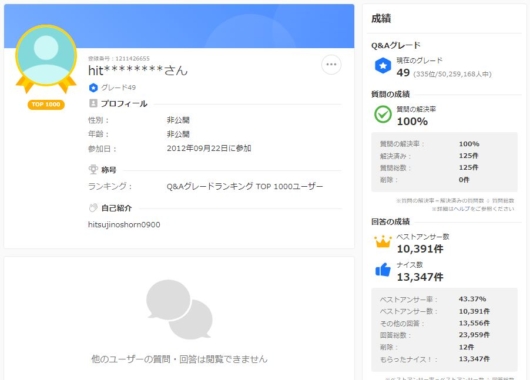The height and width of the screenshot is (380, 530).
Task: Click the help note 詳細はヘルプをご参照ください
Action: tap(473, 209)
